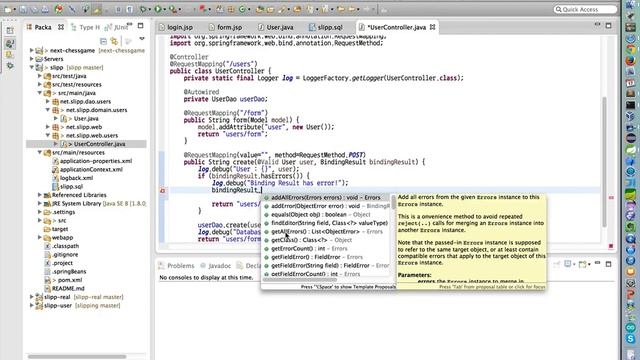
Task: Maximize the editor area
Action: [609, 25]
